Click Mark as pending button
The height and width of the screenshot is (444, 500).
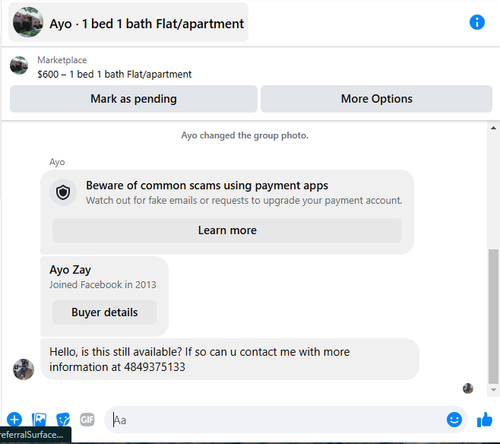coord(133,99)
